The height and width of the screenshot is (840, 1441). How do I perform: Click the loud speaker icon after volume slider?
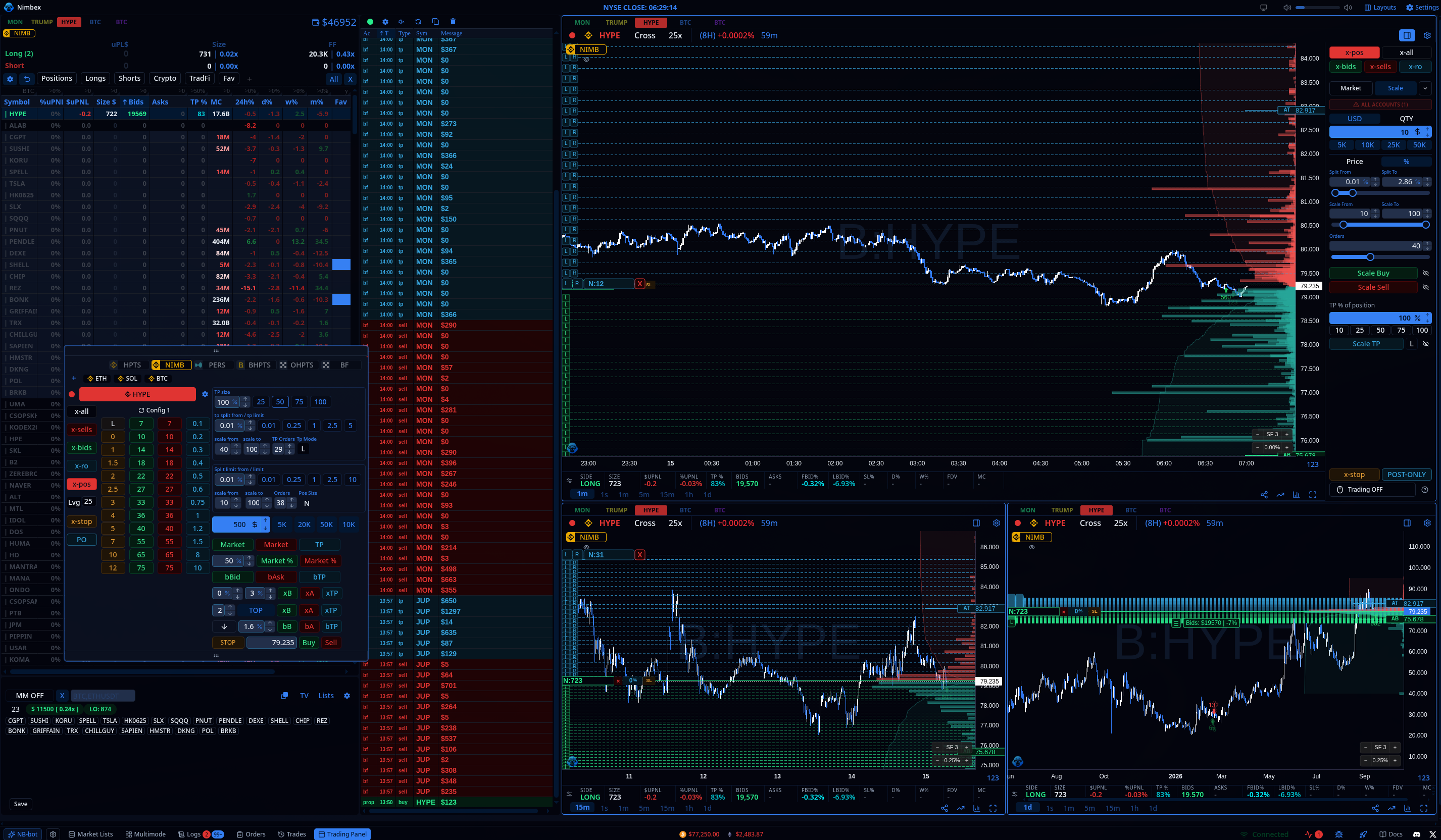1348,8
